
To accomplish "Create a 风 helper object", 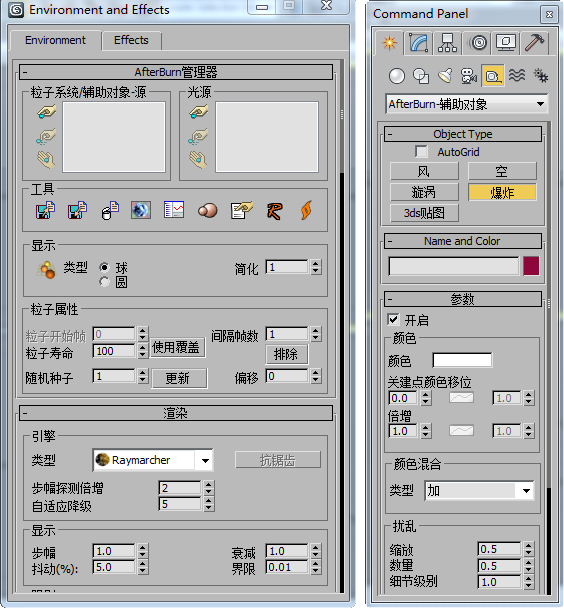I will 424,171.
